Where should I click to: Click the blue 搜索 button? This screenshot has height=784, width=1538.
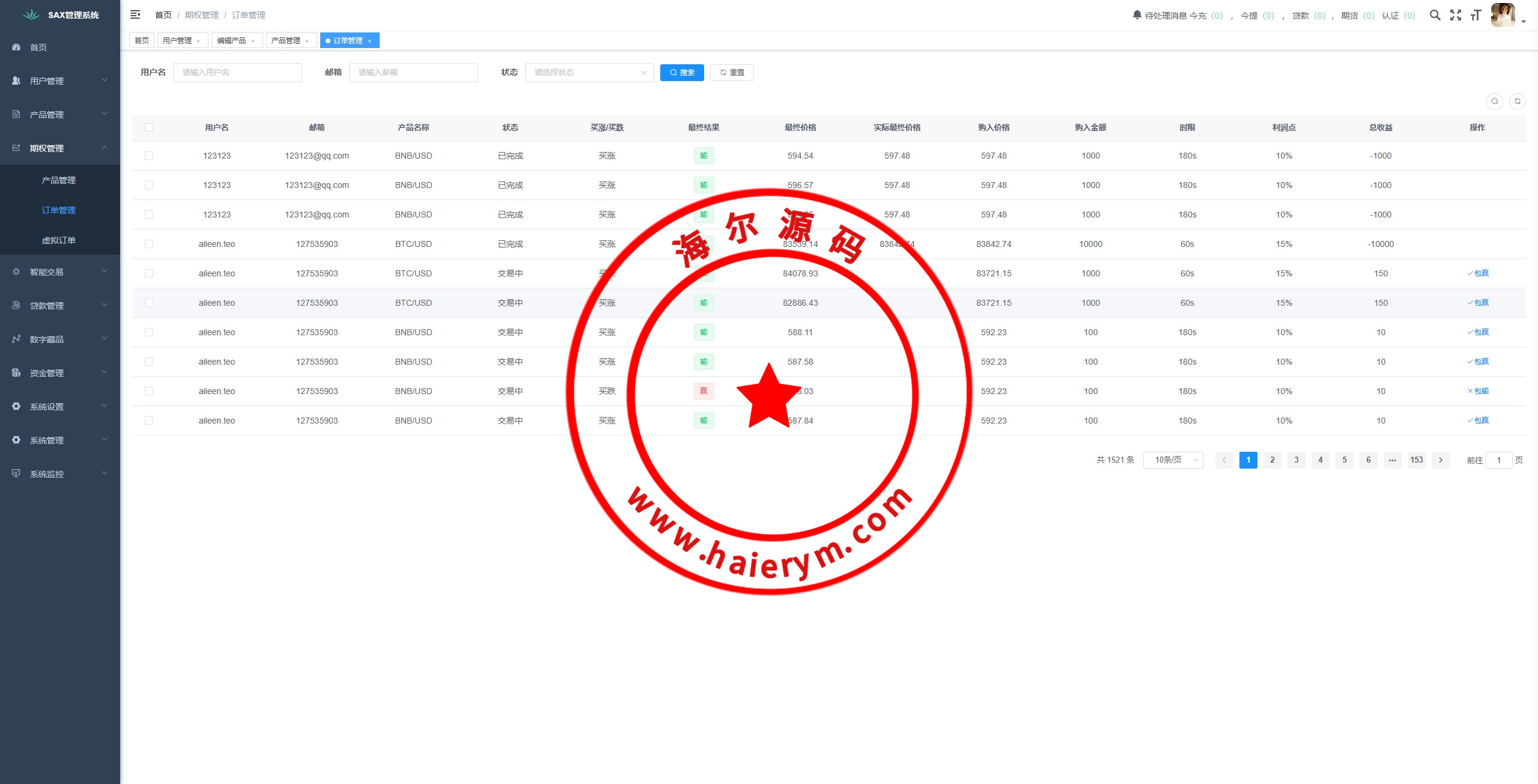682,72
